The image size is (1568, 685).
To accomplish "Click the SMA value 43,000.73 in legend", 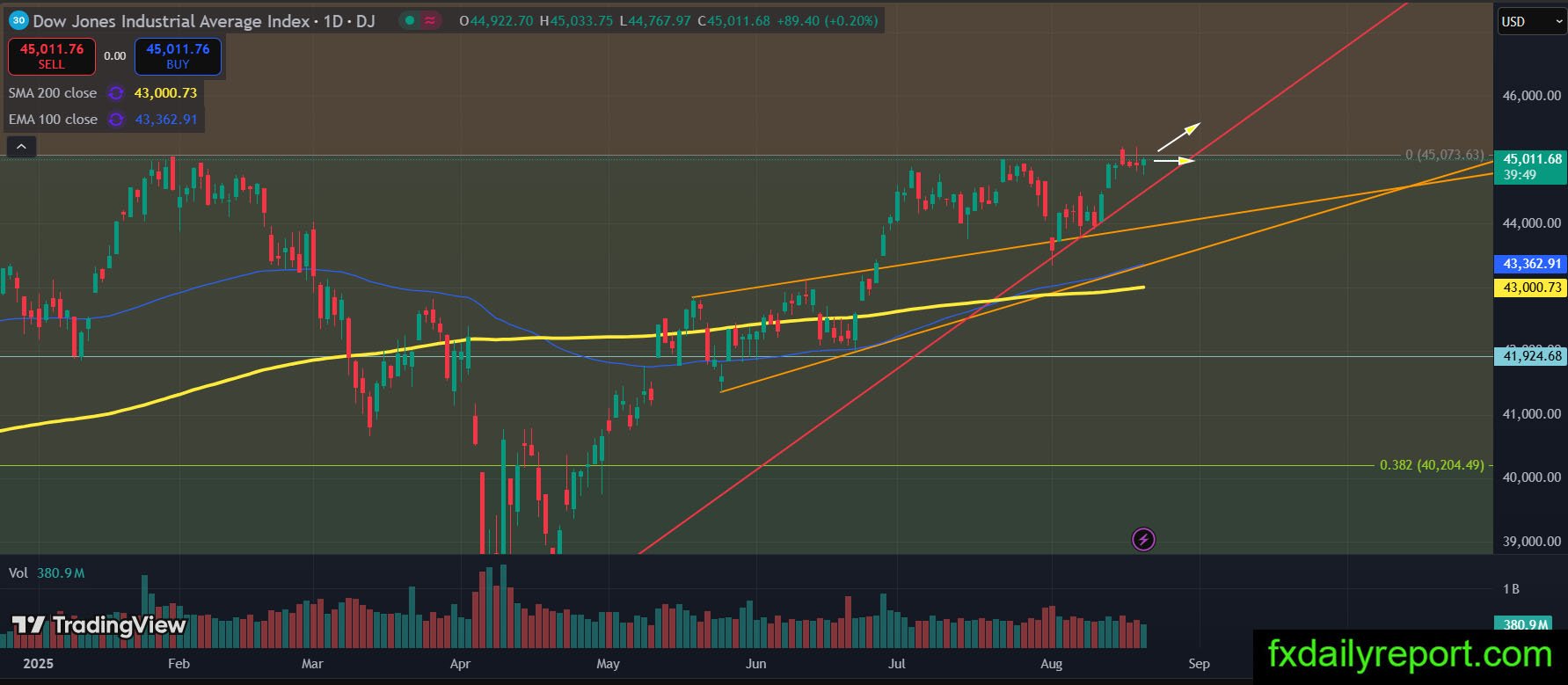I will tap(165, 93).
